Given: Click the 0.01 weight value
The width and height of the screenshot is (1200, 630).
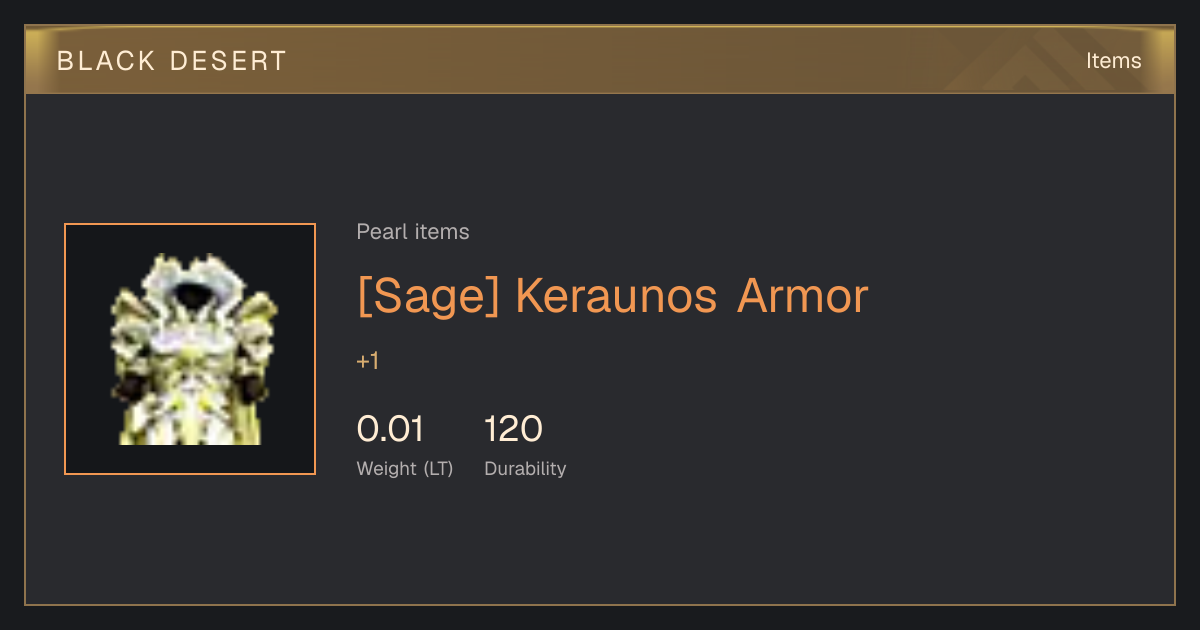Looking at the screenshot, I should 391,429.
